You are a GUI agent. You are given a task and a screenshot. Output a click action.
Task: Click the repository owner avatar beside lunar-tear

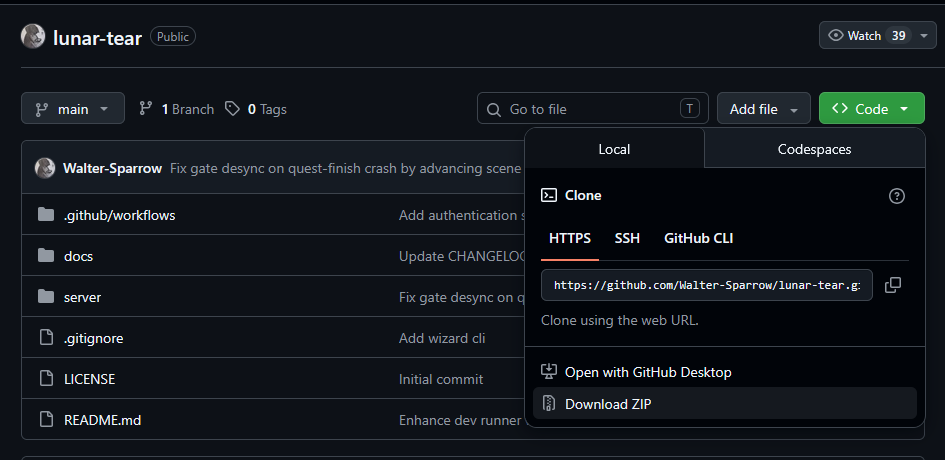(x=33, y=37)
